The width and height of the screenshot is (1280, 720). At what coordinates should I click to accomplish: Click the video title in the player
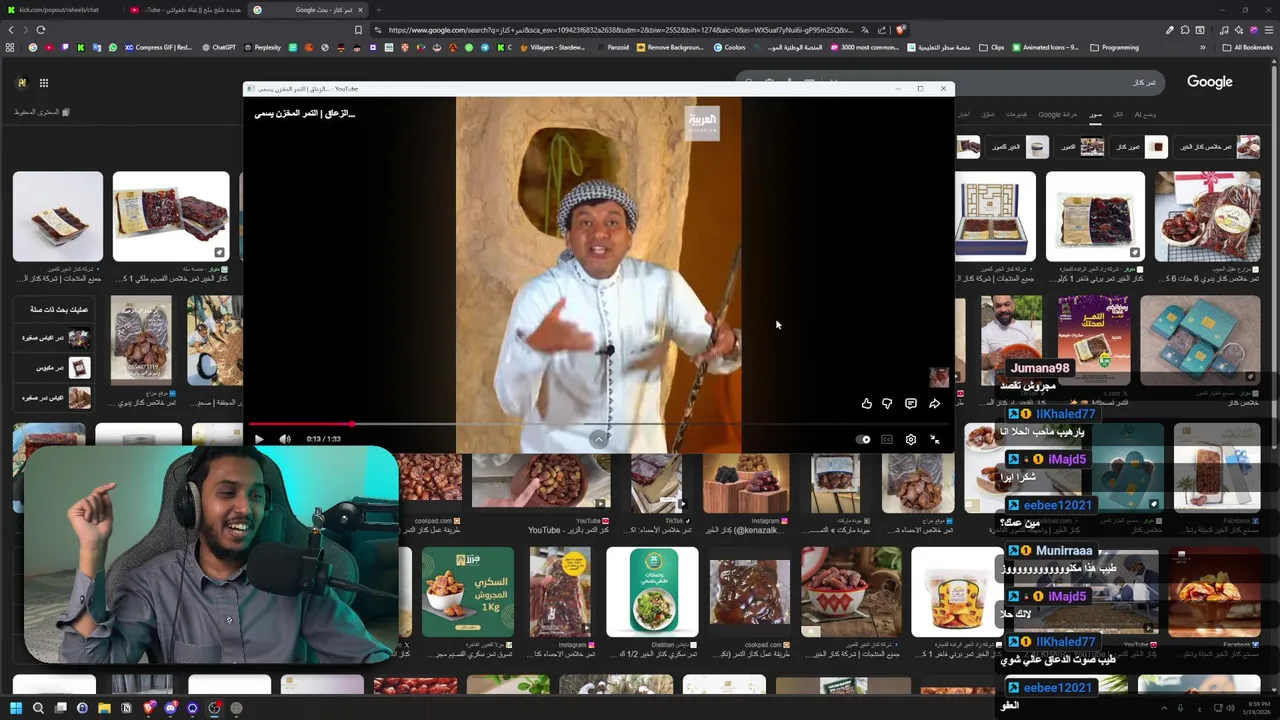point(305,113)
